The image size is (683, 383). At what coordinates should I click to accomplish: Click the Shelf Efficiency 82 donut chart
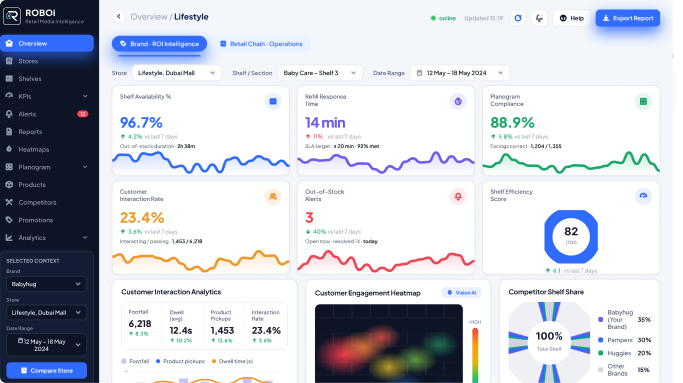coord(571,237)
